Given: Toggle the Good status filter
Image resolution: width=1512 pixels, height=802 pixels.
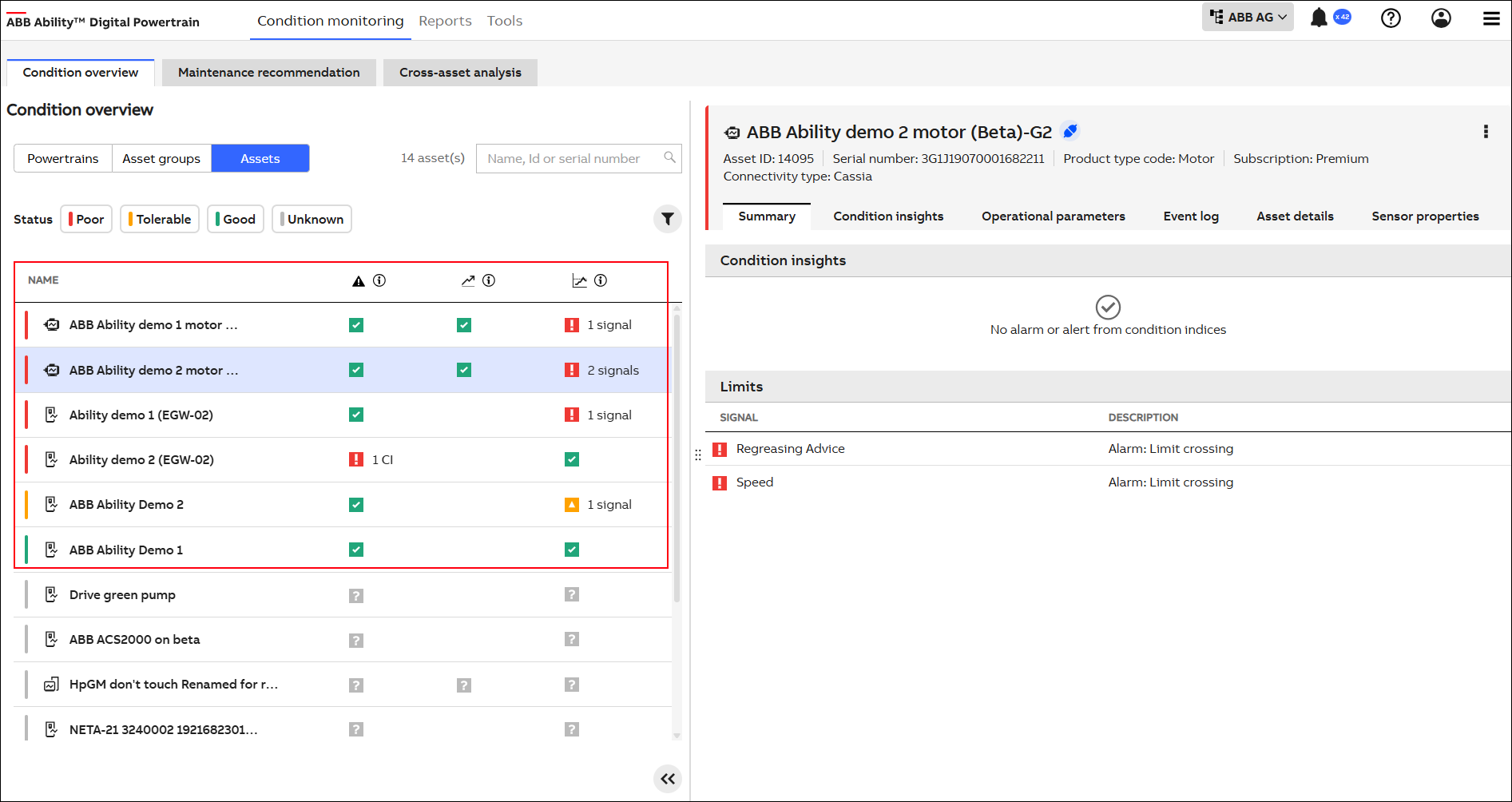Looking at the screenshot, I should point(236,219).
